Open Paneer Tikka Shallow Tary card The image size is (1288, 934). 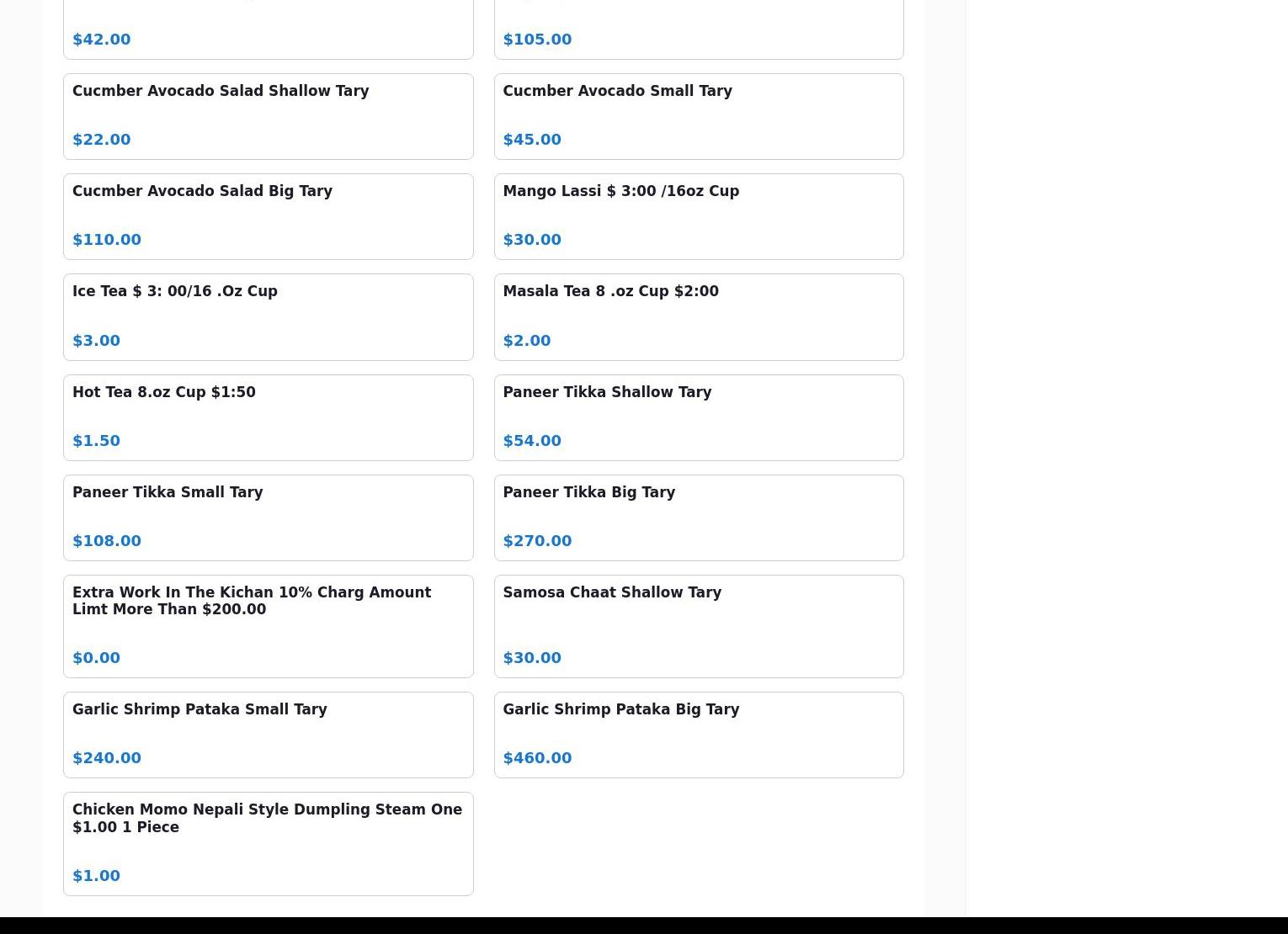point(698,417)
